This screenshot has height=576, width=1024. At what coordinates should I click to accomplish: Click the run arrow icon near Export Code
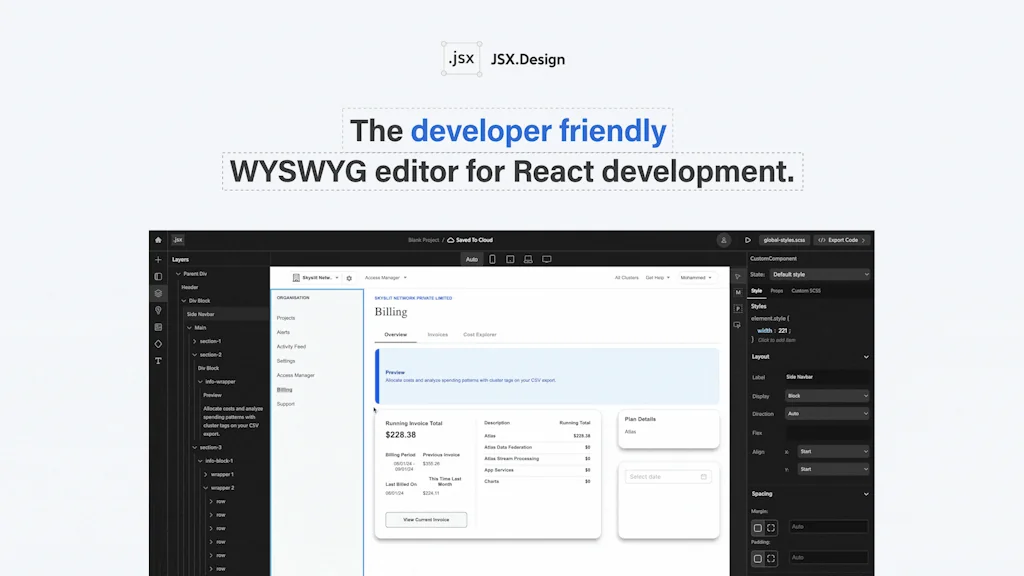[747, 240]
